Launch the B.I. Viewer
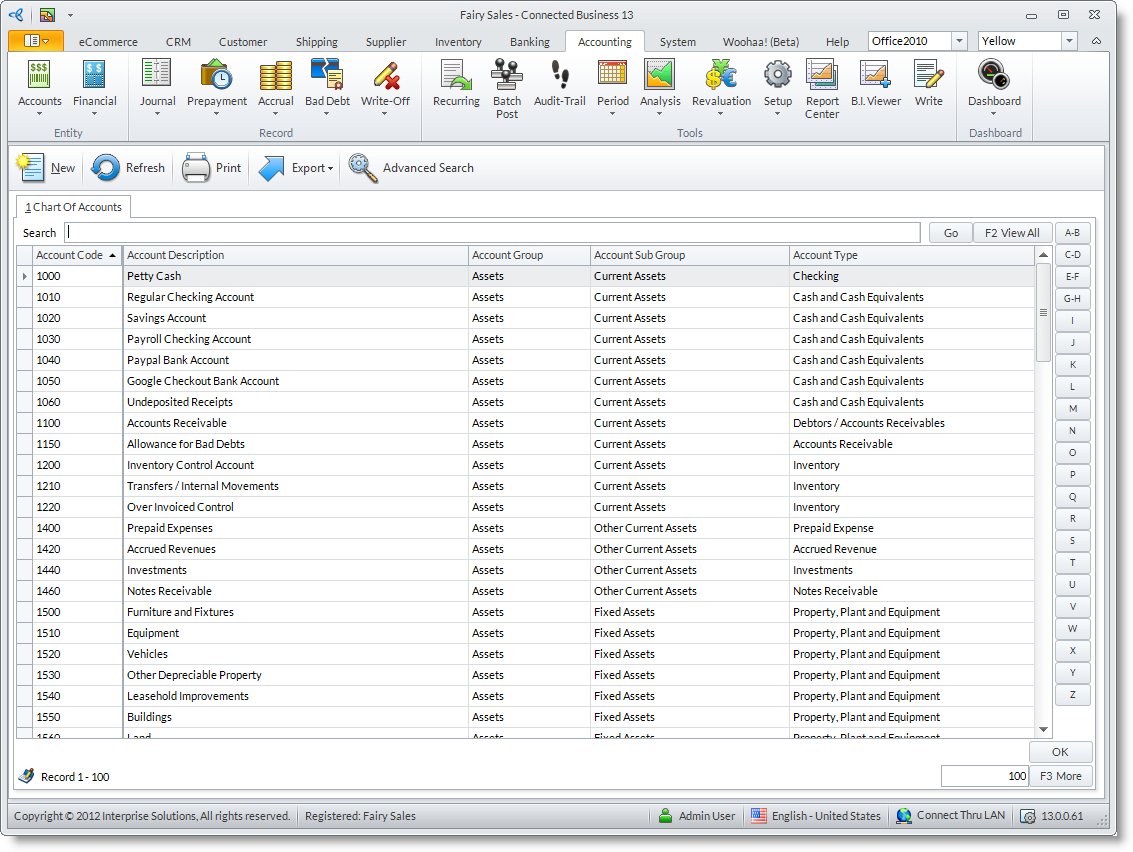 (x=875, y=82)
